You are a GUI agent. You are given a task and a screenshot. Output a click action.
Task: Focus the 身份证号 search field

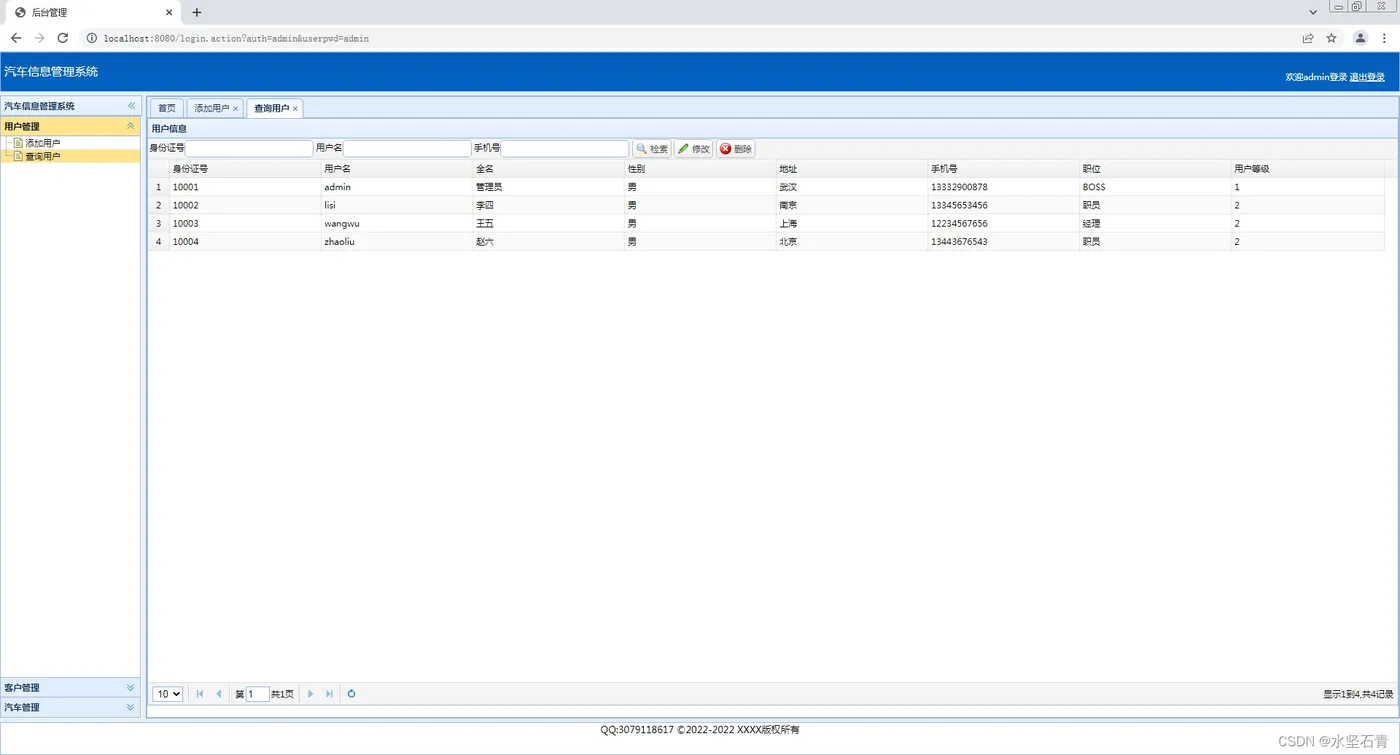[x=249, y=148]
